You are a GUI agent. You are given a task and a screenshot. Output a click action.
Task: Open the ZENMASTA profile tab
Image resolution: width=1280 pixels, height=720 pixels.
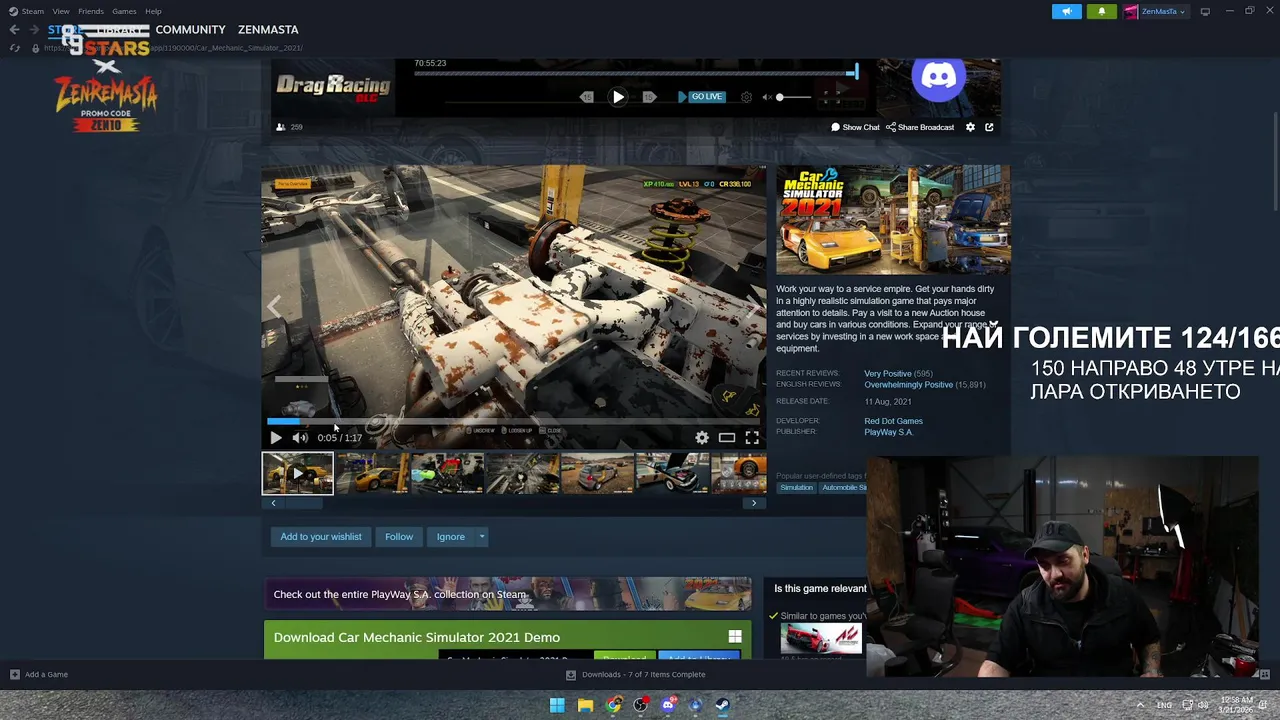coord(268,30)
